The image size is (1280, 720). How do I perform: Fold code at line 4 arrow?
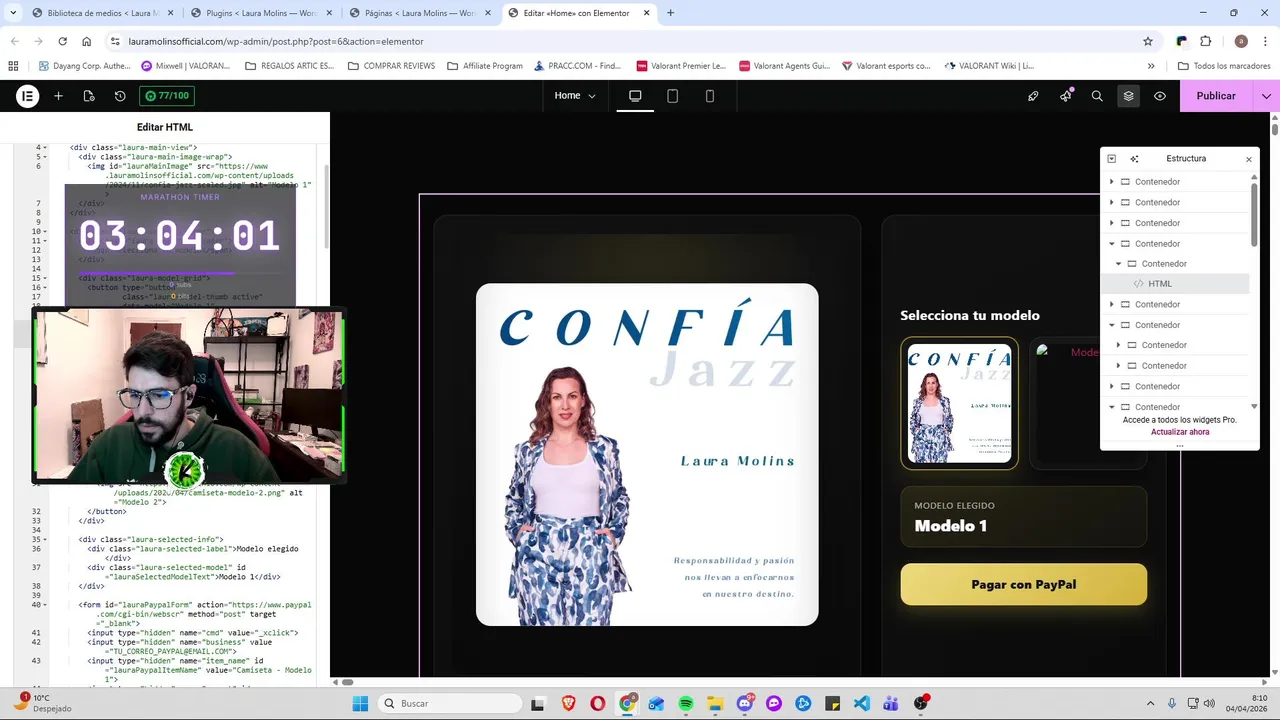pos(43,148)
